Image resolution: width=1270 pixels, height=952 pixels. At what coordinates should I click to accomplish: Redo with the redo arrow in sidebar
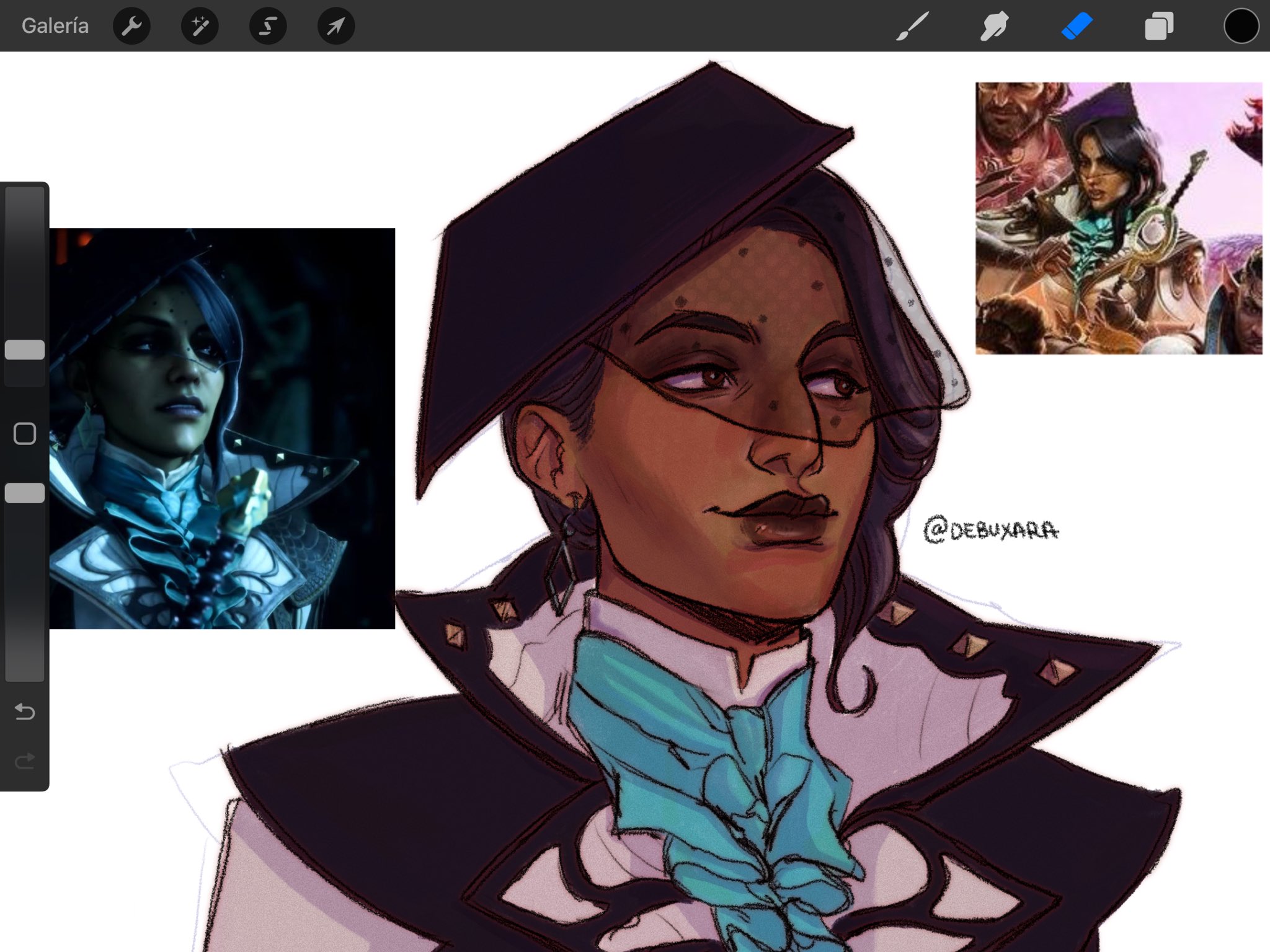point(25,761)
